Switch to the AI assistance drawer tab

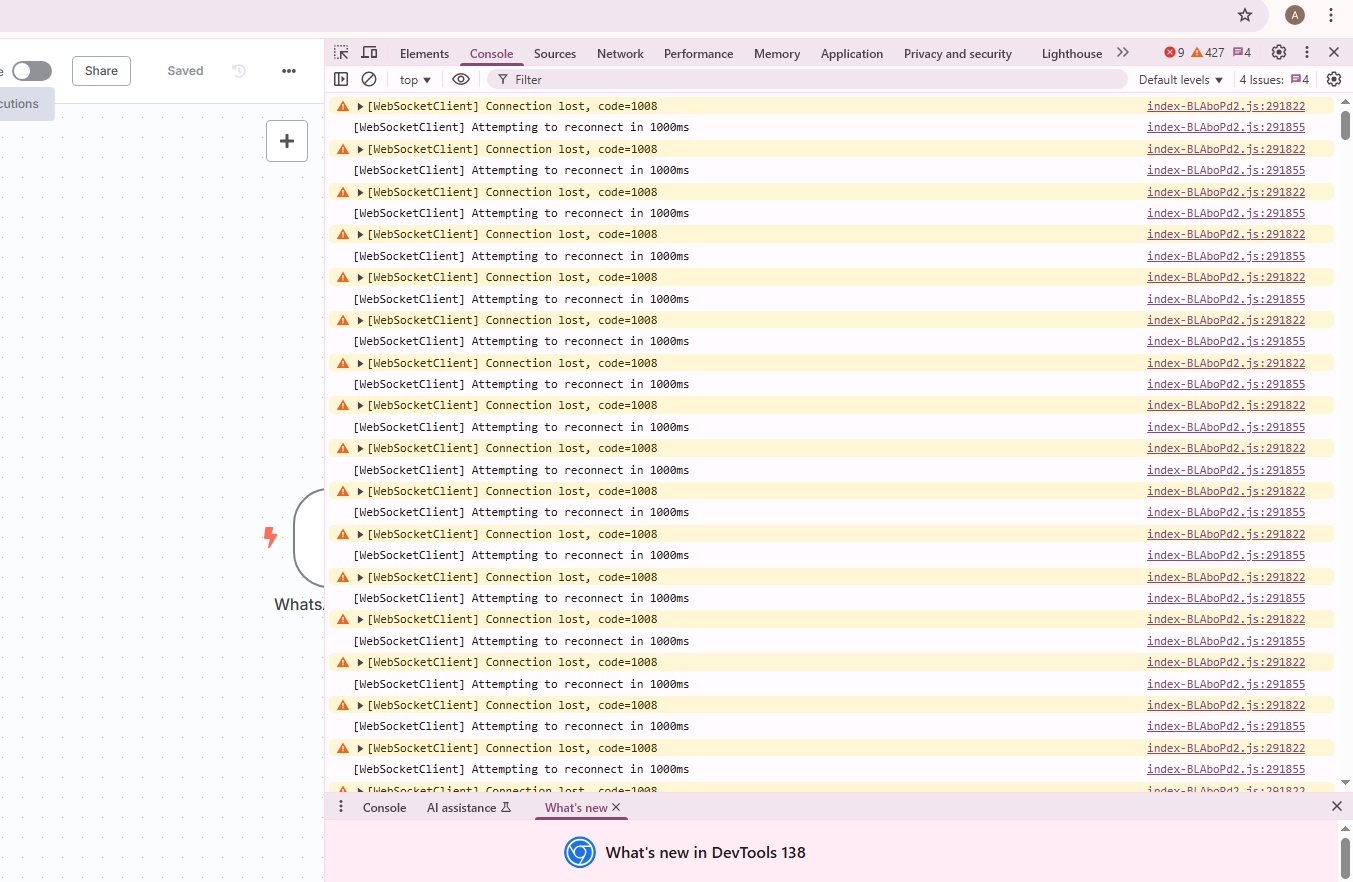coord(469,808)
